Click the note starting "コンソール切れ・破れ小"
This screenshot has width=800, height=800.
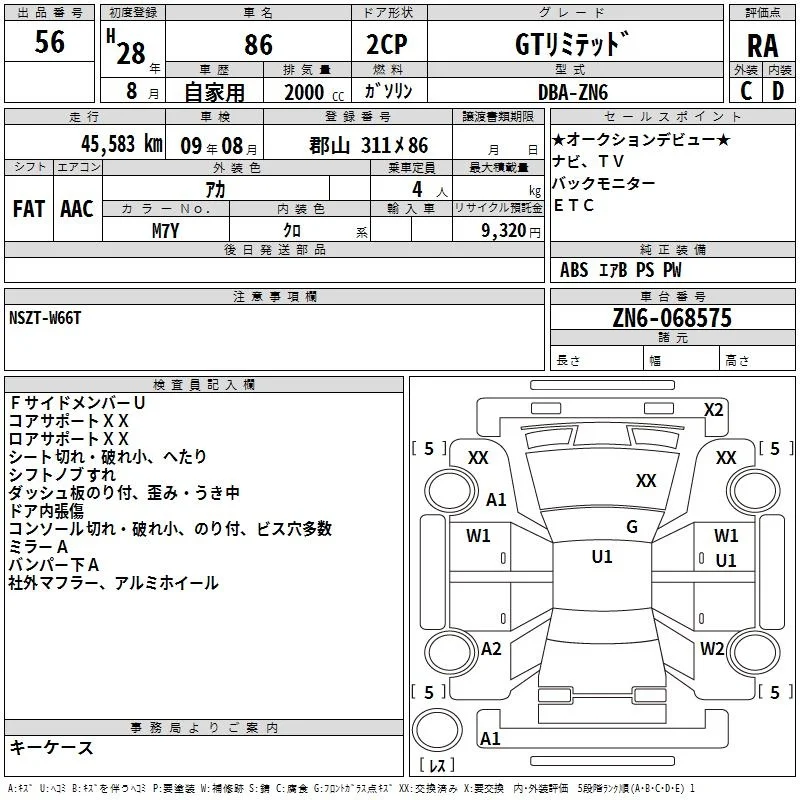[170, 529]
